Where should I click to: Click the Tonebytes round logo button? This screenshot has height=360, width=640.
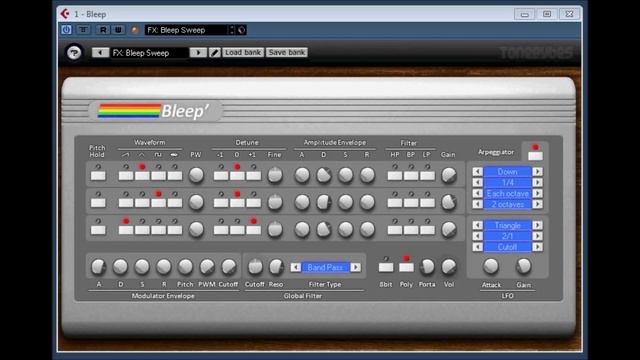(x=74, y=53)
